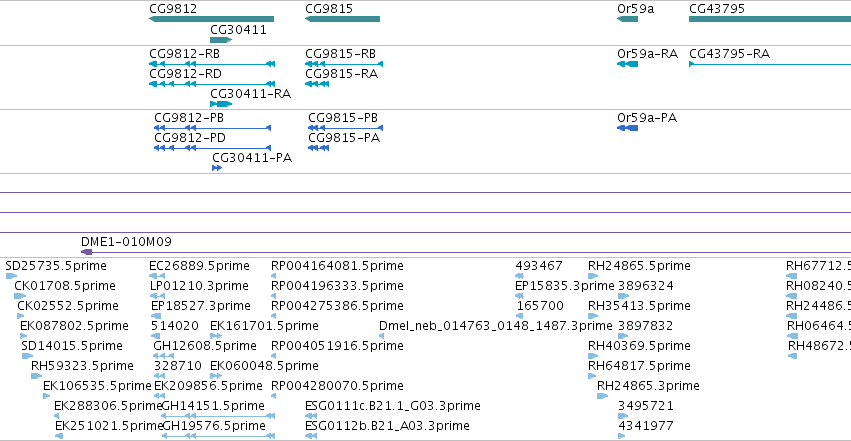Click the GH14151.5prime EST feature
Image resolution: width=851 pixels, height=441 pixels.
coord(218,416)
